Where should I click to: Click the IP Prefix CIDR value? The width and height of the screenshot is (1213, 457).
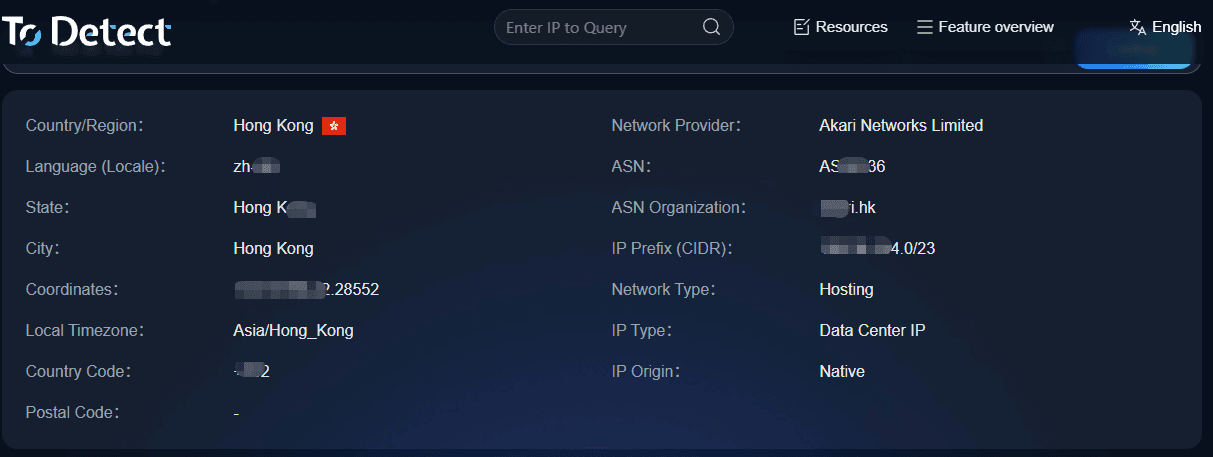point(877,248)
